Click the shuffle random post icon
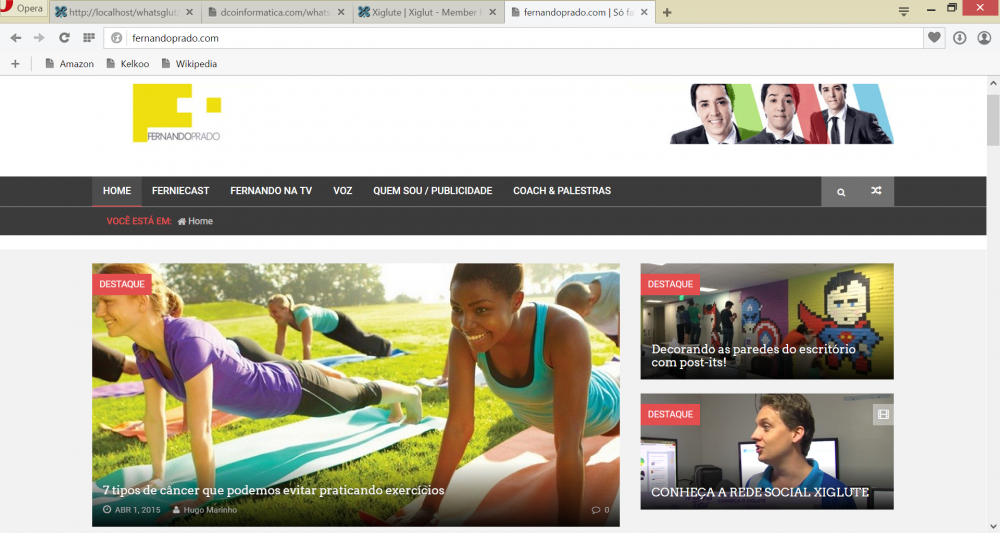The image size is (1000, 533). click(x=876, y=191)
